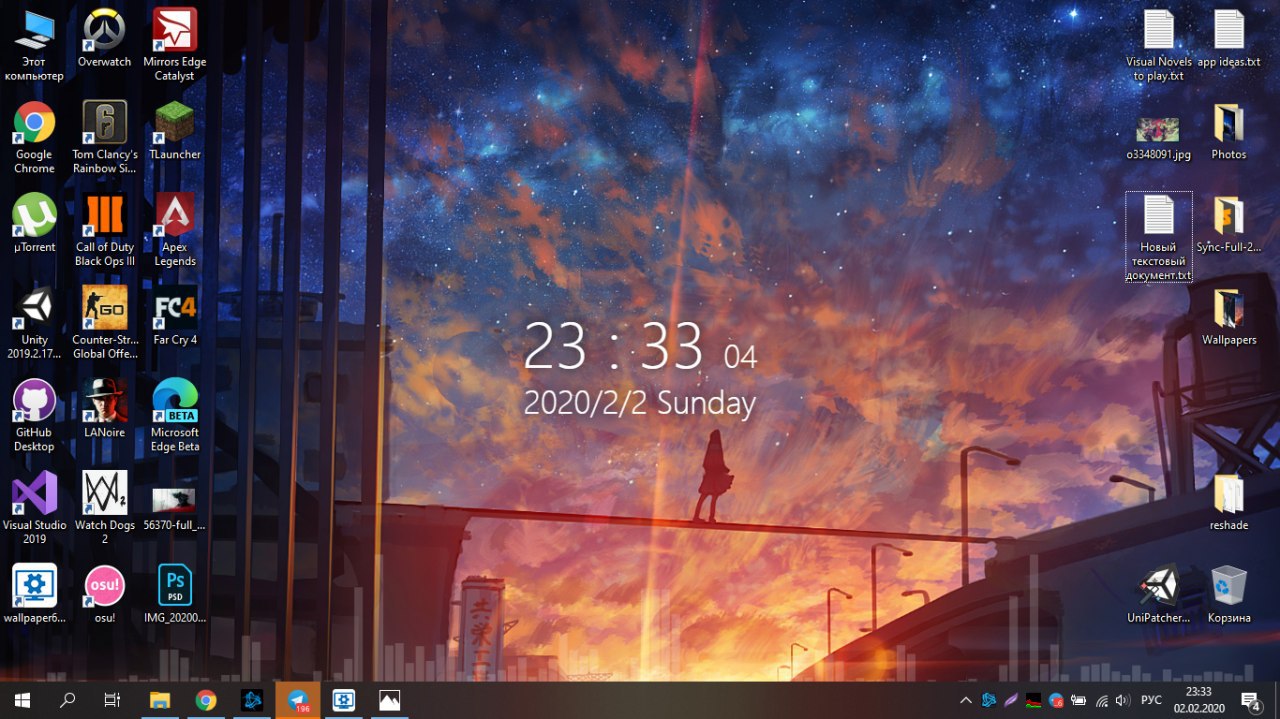This screenshot has height=719, width=1280.
Task: Select Call of Duty Black Ops III icon
Action: pos(104,231)
